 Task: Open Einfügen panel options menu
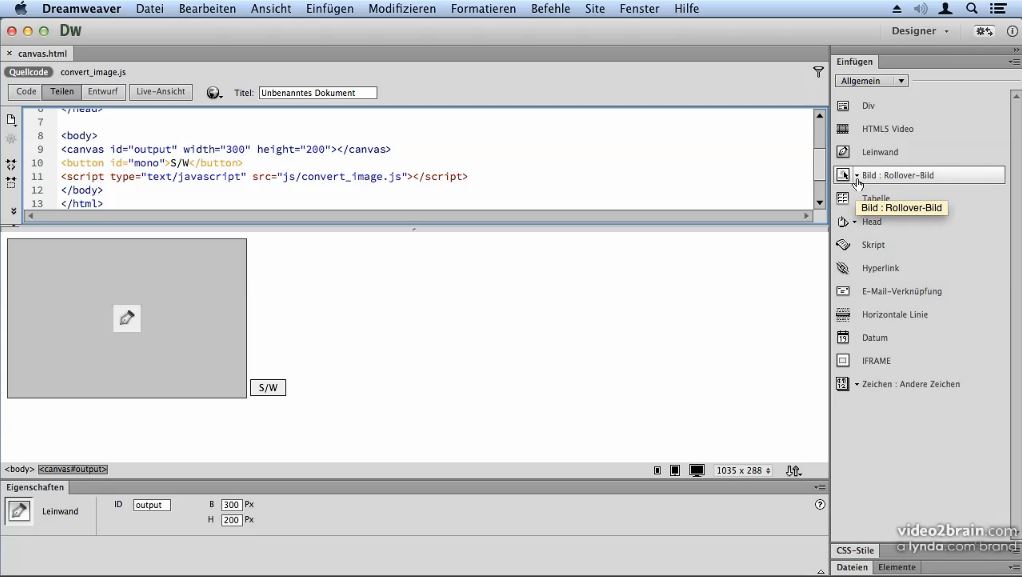click(1014, 61)
